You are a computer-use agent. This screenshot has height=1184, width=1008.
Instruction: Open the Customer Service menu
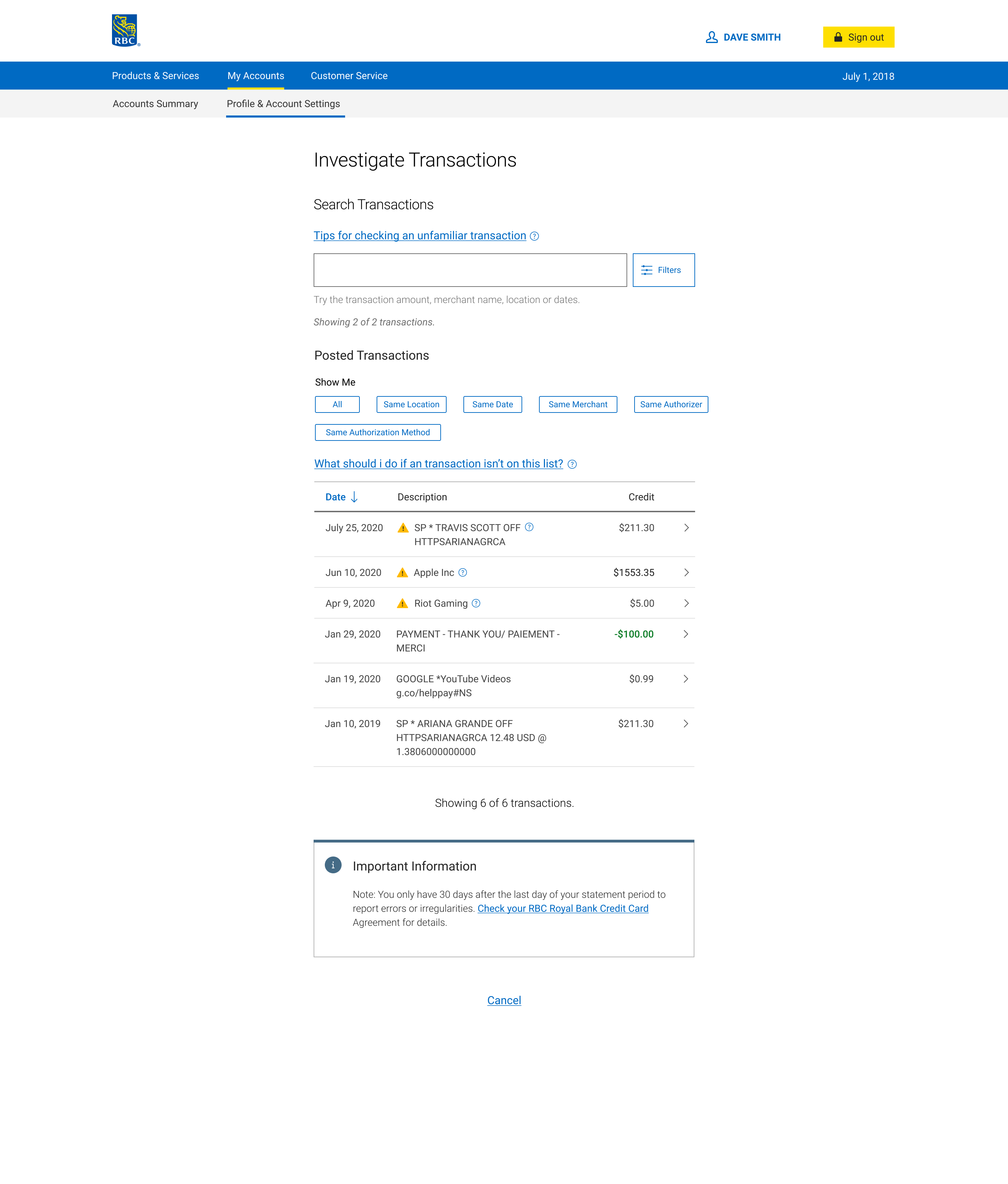click(349, 76)
